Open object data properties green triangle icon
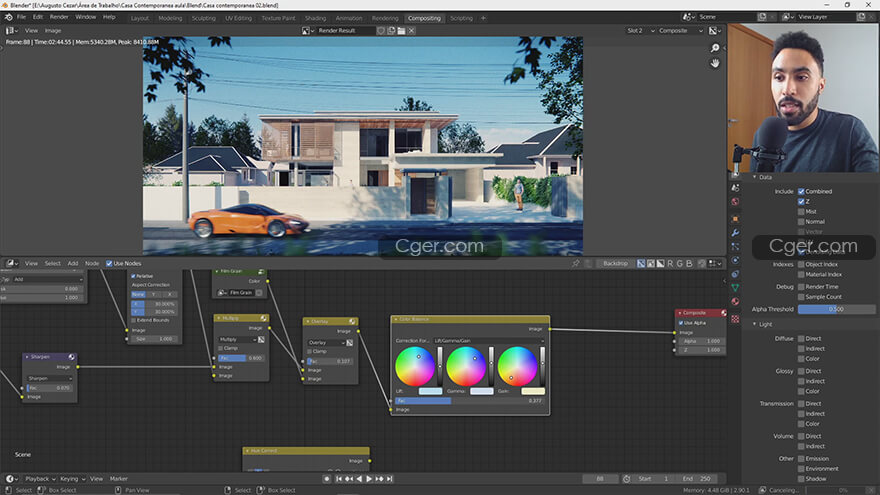Image resolution: width=880 pixels, height=495 pixels. (x=735, y=287)
